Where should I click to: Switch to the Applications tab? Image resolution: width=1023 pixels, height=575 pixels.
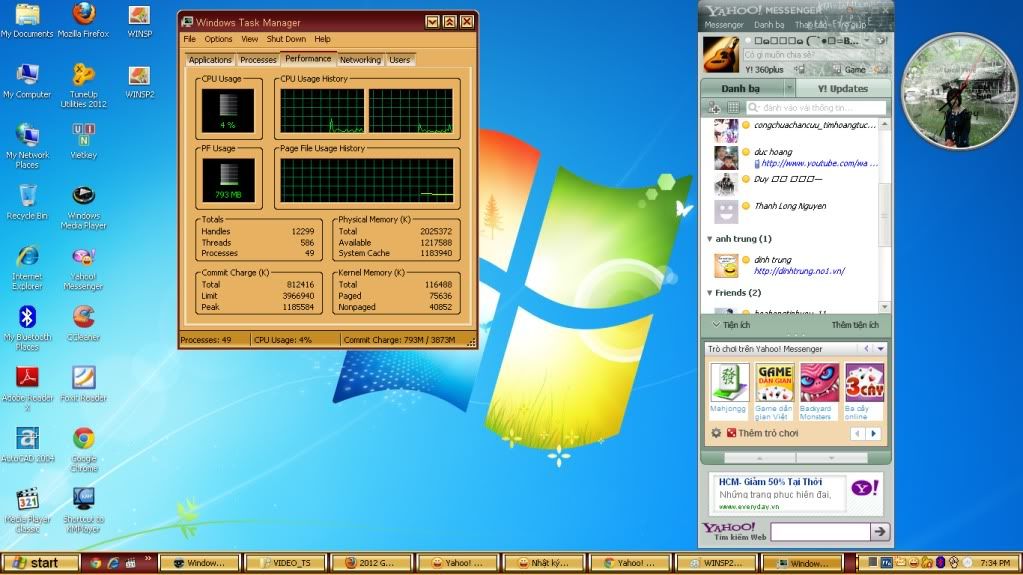[x=210, y=60]
